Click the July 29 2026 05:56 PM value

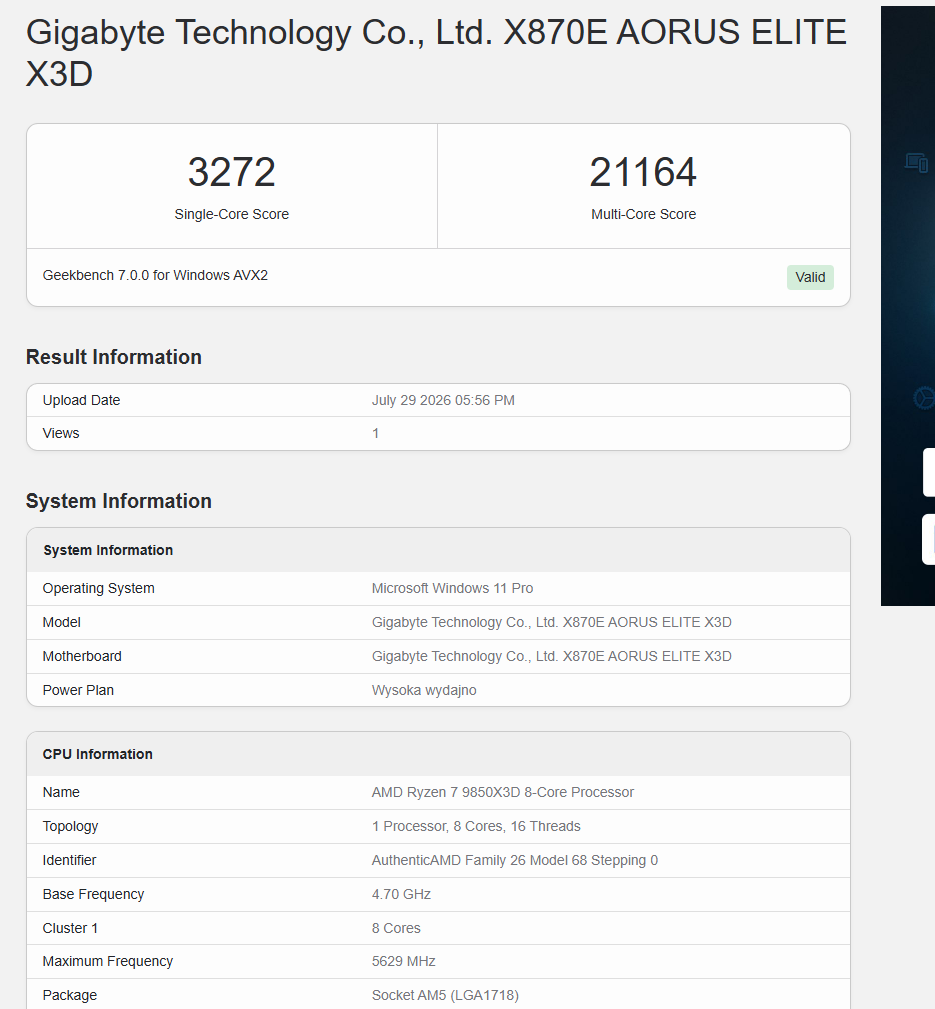click(443, 400)
